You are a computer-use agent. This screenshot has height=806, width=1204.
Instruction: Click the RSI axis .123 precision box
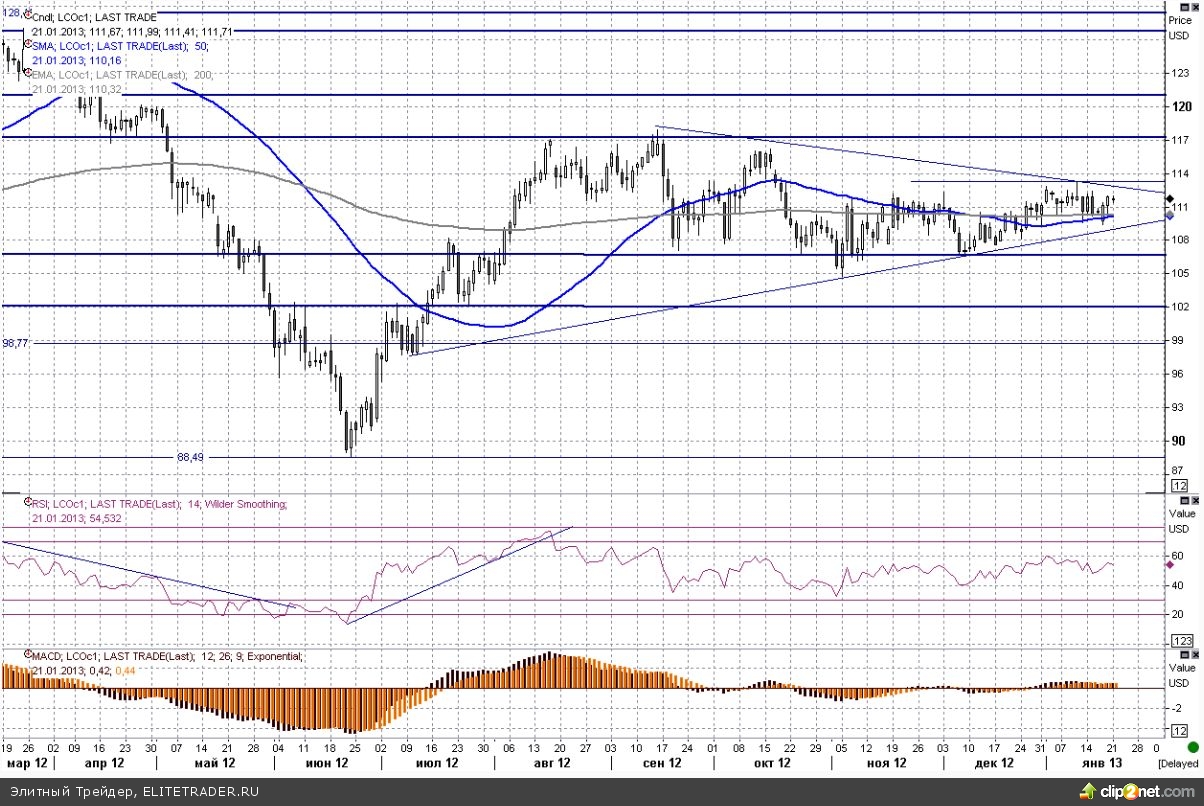pos(1180,640)
